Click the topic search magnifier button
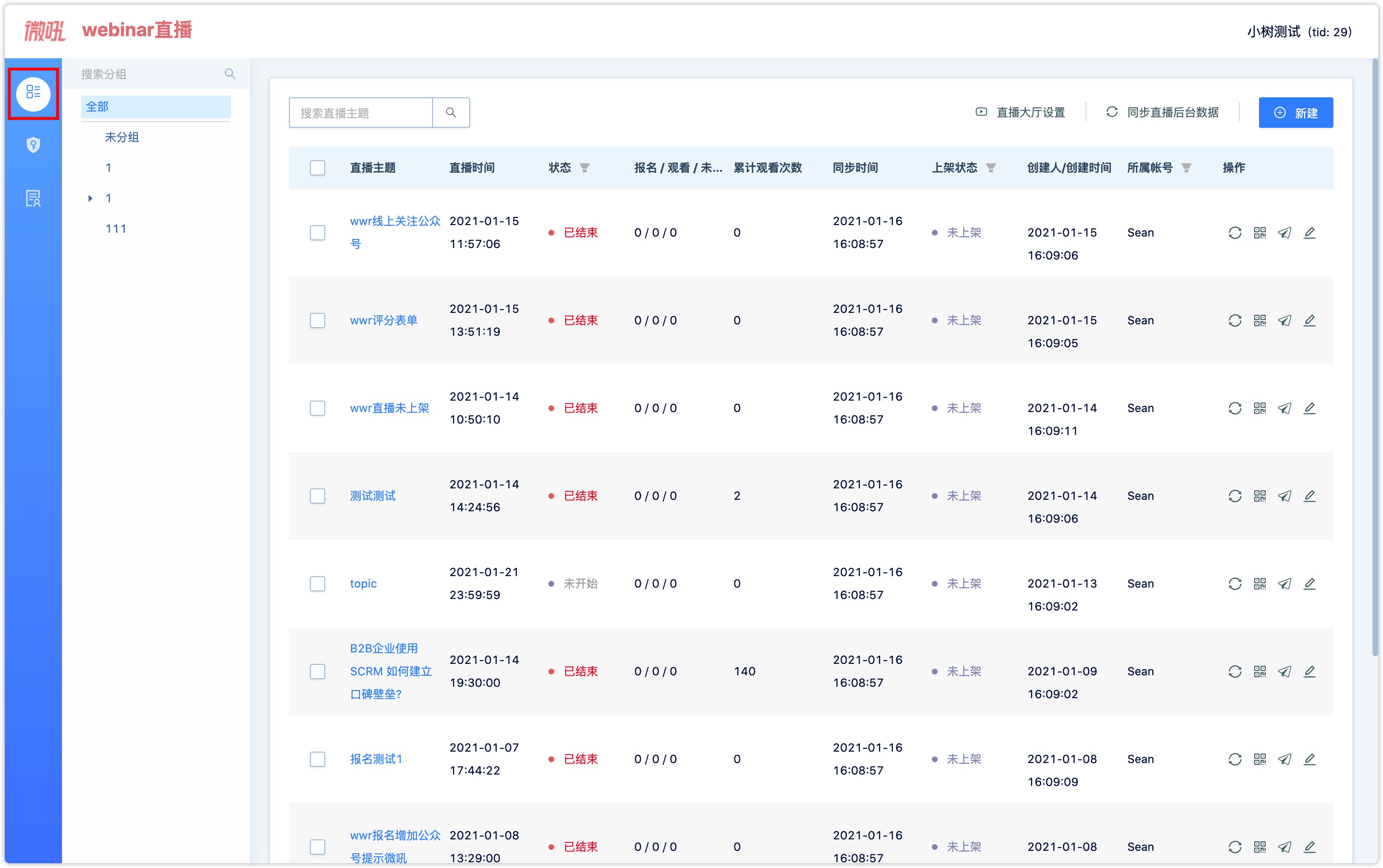 point(451,113)
